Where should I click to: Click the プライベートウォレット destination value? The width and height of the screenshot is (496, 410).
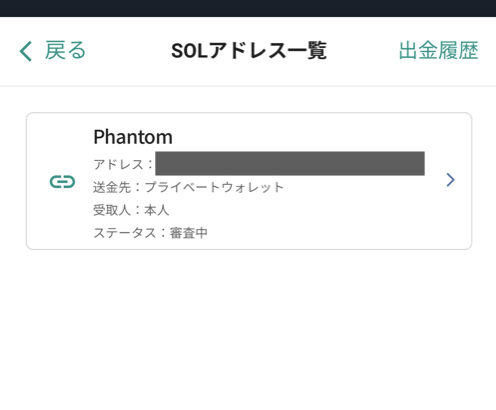click(x=214, y=187)
